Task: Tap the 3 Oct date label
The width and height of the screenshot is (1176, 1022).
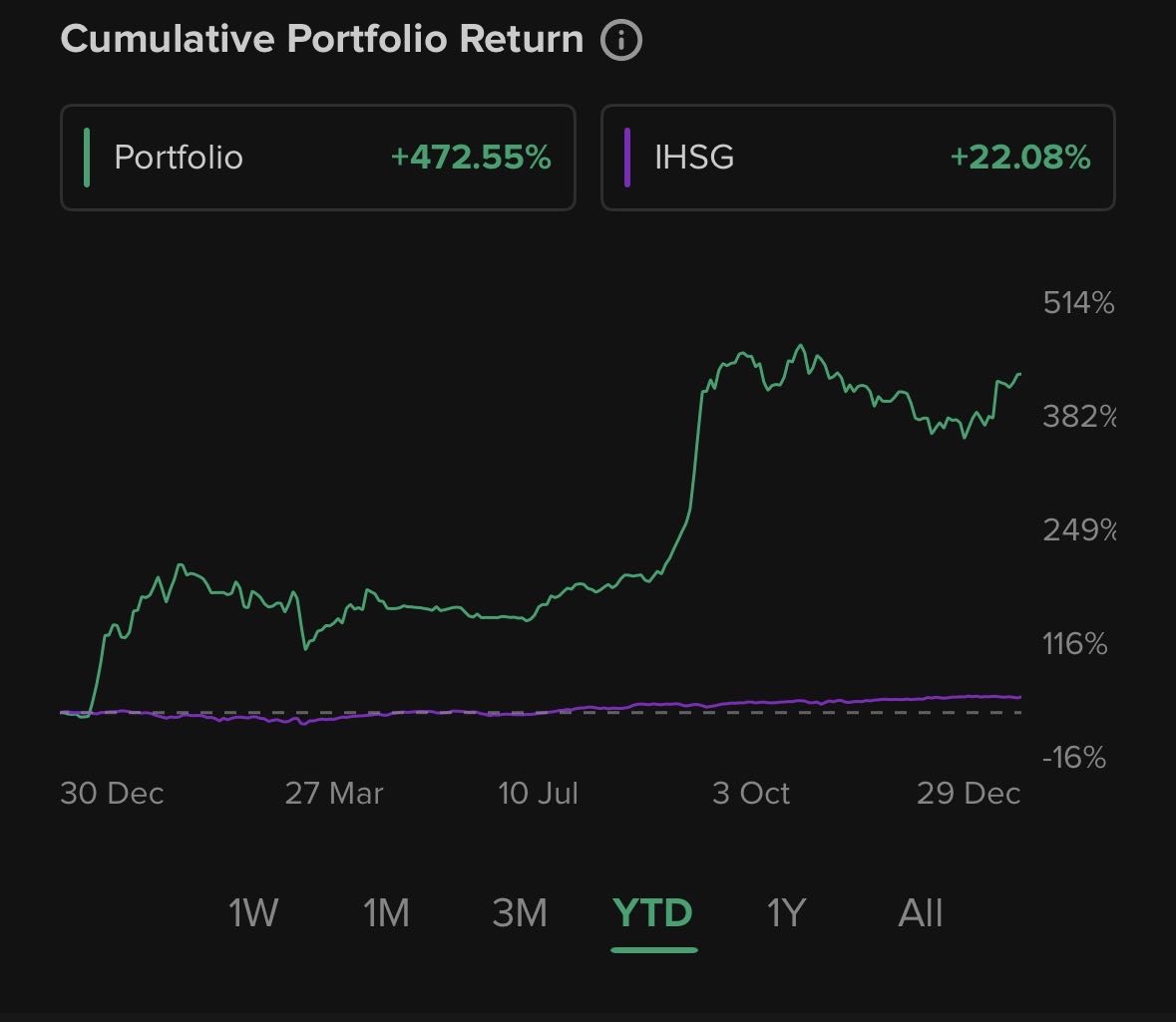Action: [x=751, y=793]
